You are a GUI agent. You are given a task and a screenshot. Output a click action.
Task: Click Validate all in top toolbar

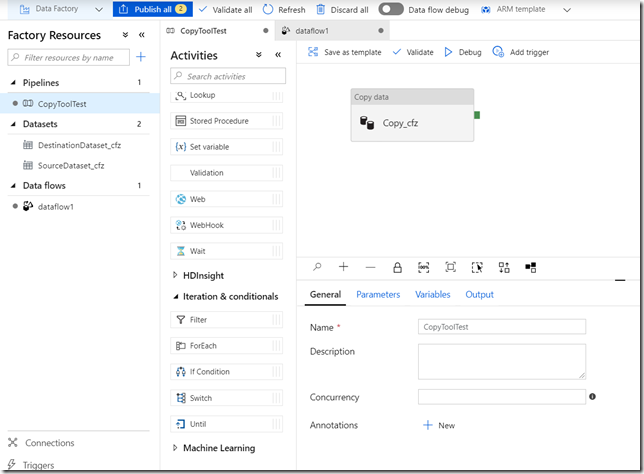[225, 9]
